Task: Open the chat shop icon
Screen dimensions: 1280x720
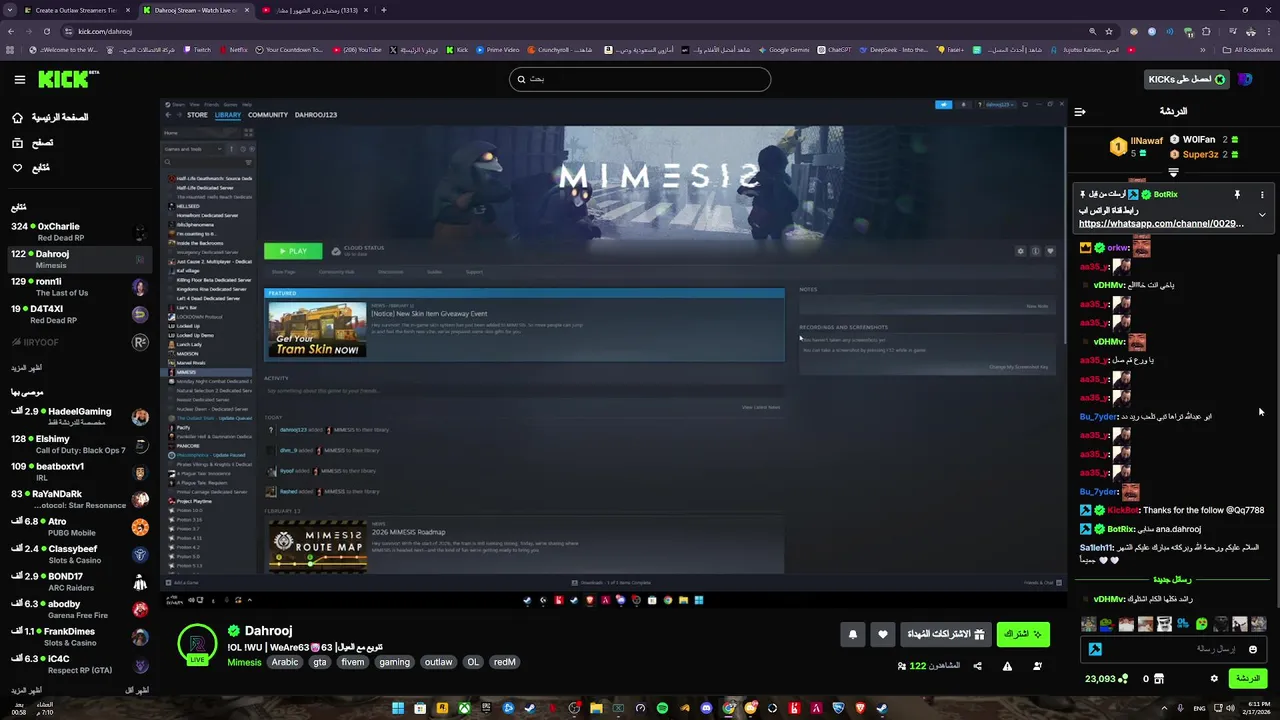Action: 1160,678
